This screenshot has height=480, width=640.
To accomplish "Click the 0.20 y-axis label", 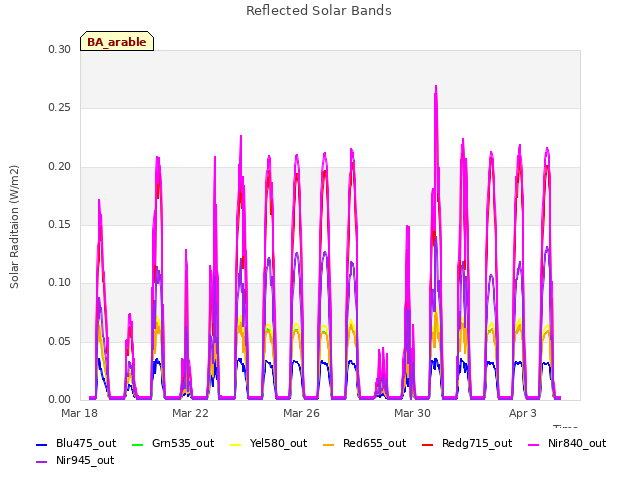I will [60, 167].
